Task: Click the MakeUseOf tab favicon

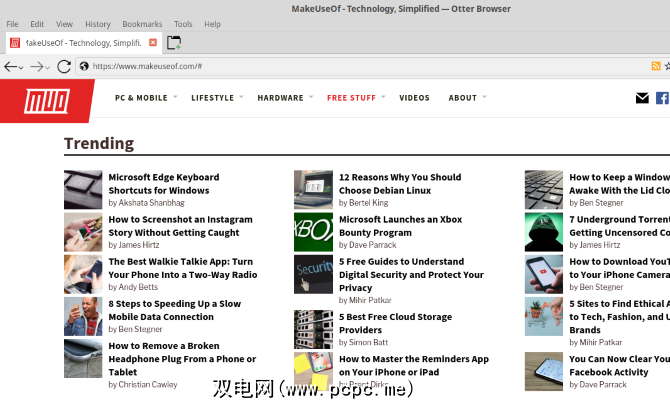Action: (x=15, y=43)
